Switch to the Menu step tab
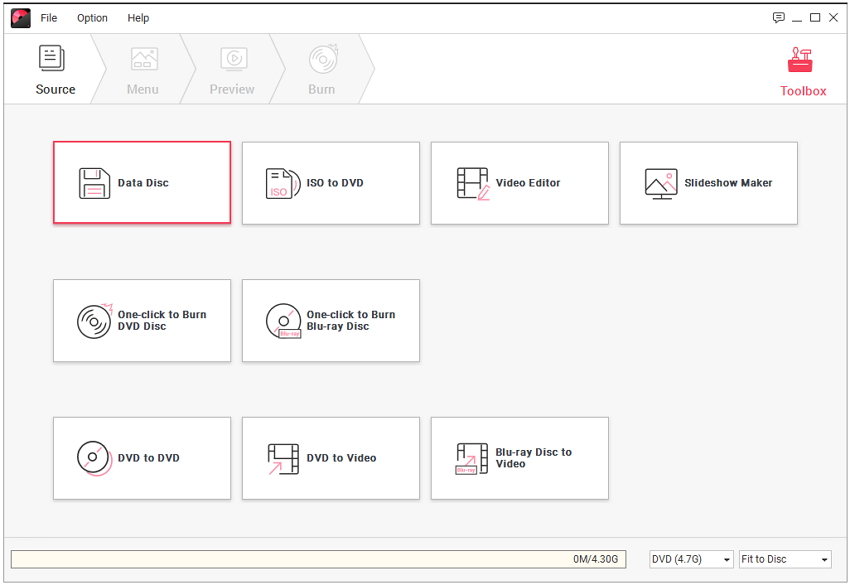Screen dimensions: 850x585 [x=143, y=69]
